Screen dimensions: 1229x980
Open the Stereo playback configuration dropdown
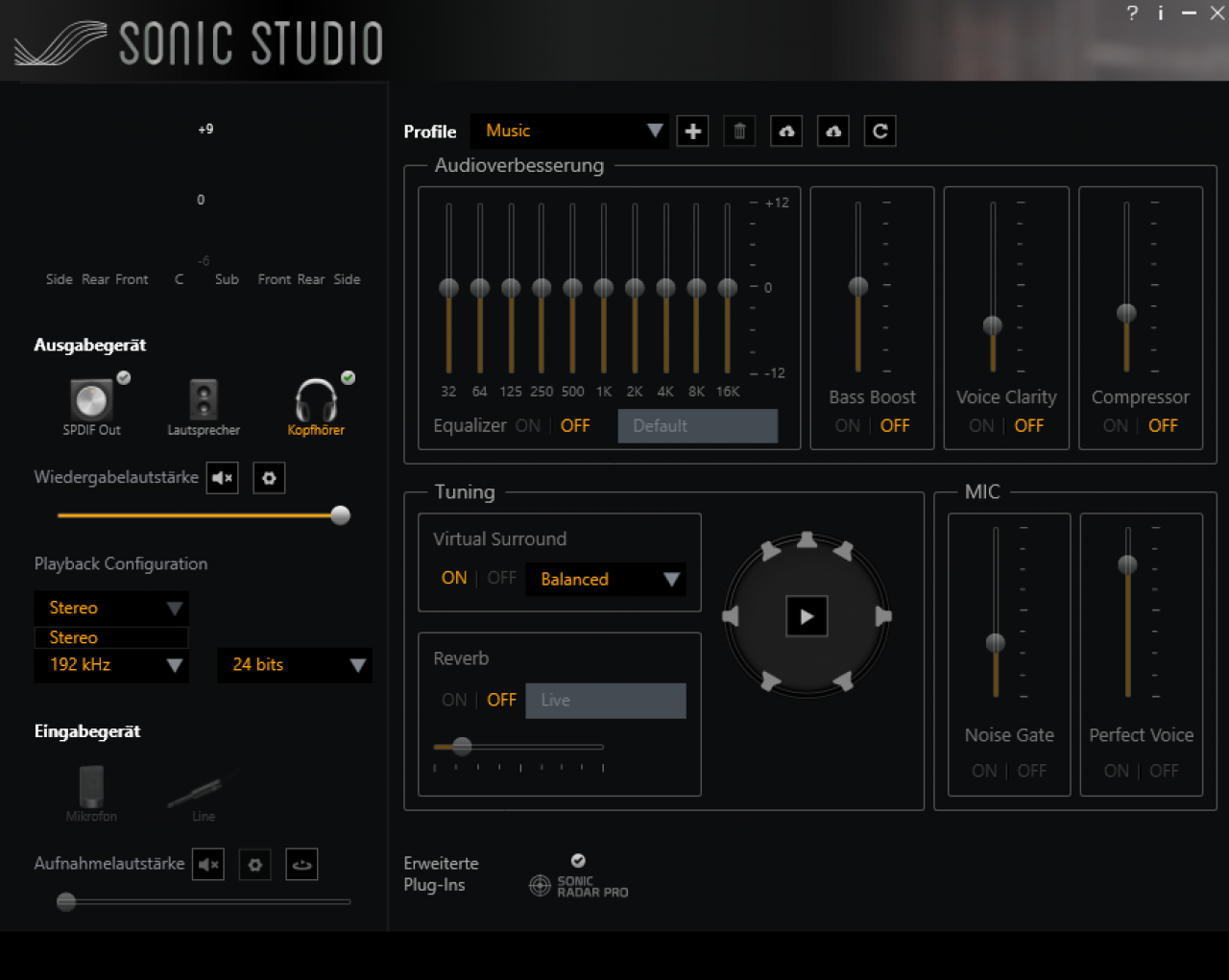(x=111, y=609)
